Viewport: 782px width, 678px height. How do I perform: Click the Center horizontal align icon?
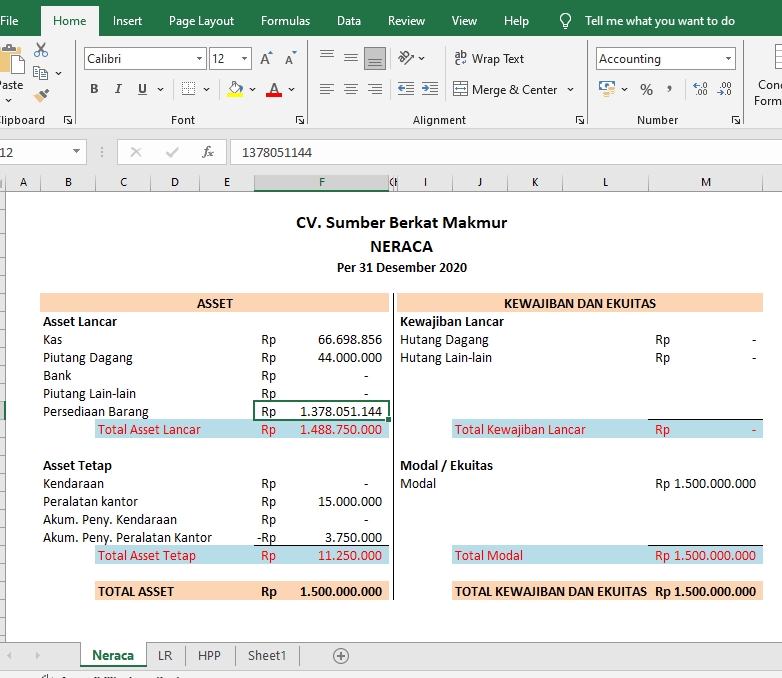pos(351,90)
